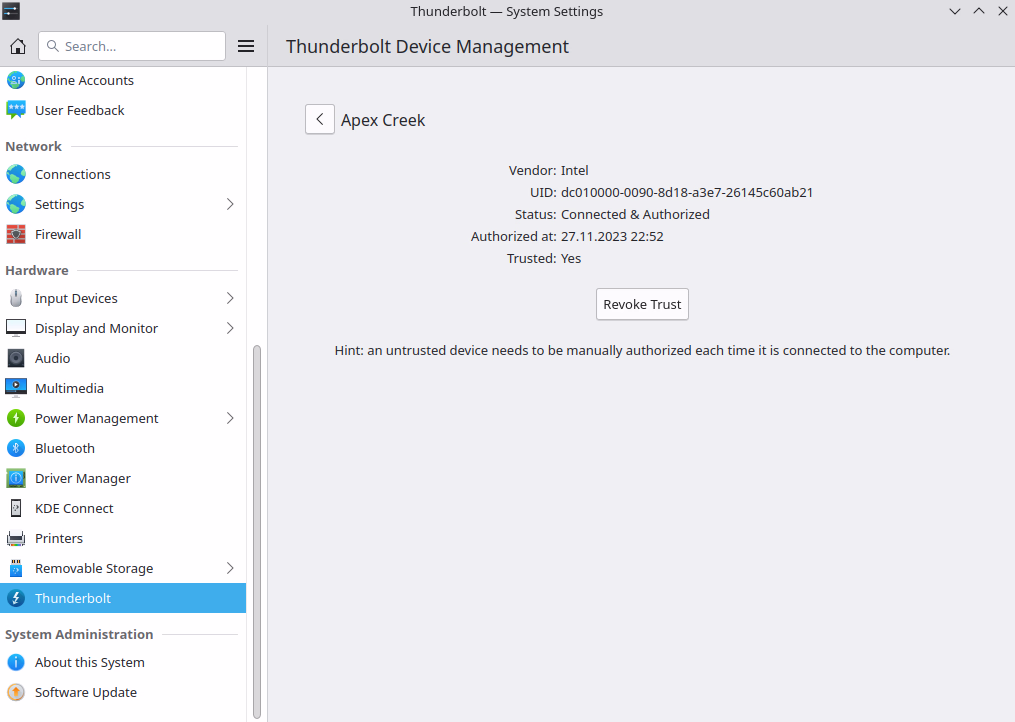Open the Audio speaker icon item

[16, 358]
